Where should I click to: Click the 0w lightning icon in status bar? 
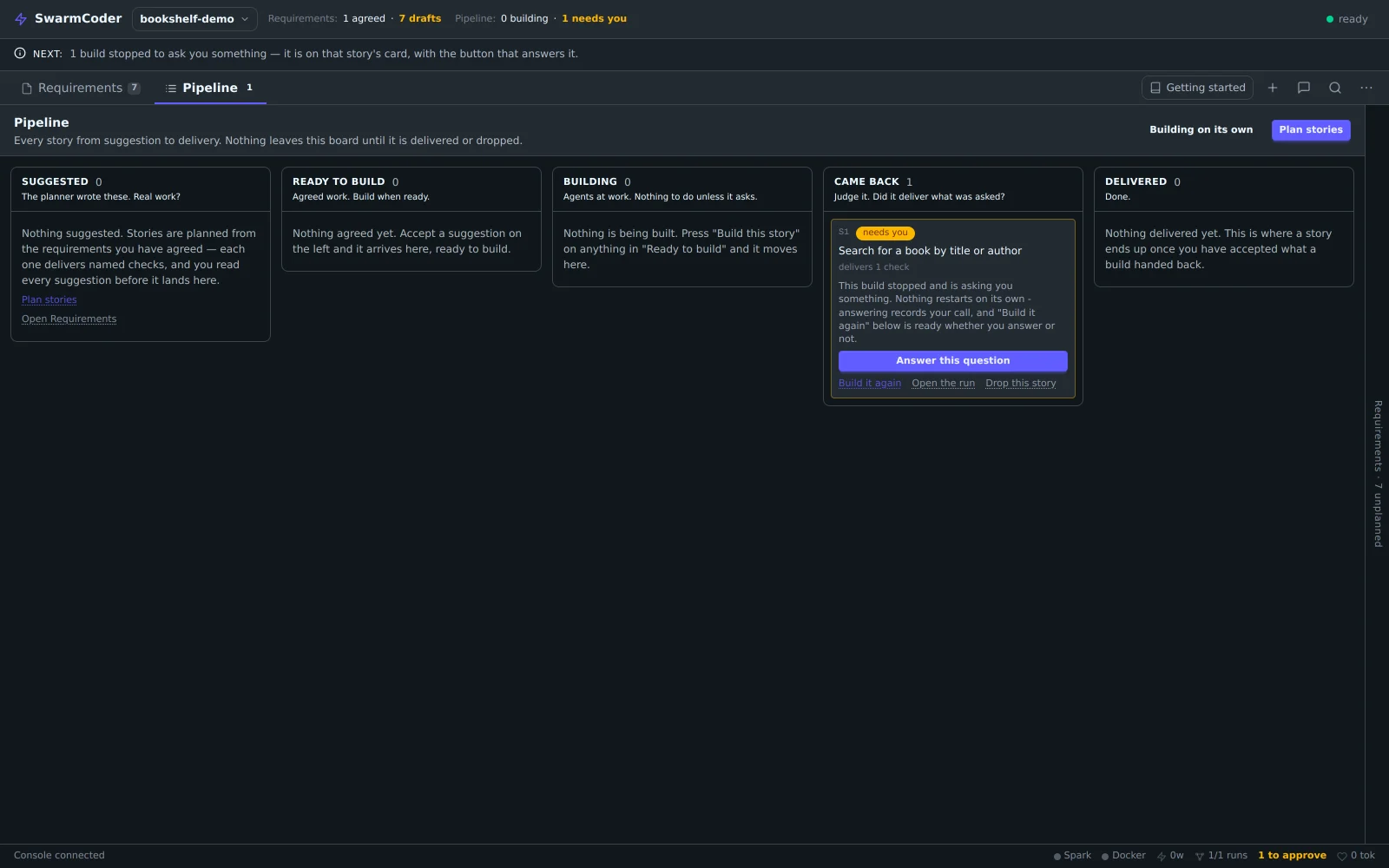pos(1162,856)
